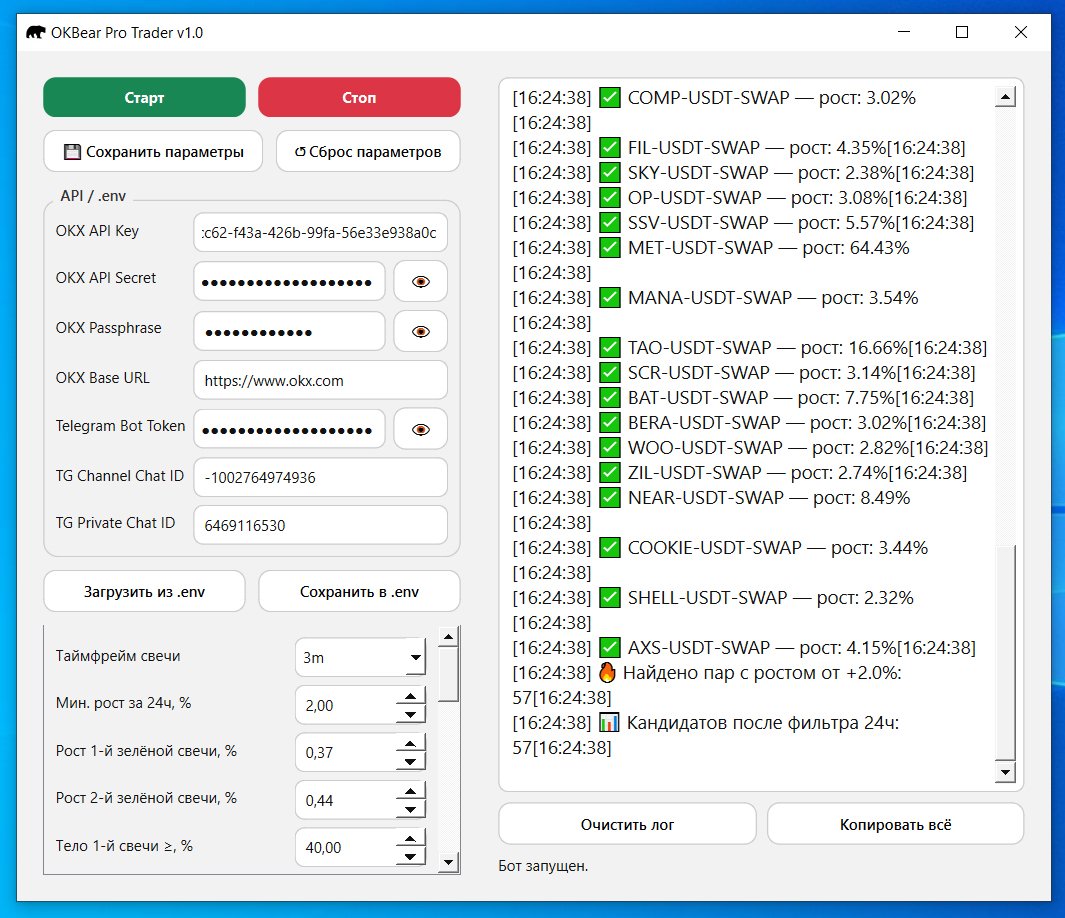1065x918 pixels.
Task: Click Загрузить из .env button
Action: tap(144, 591)
